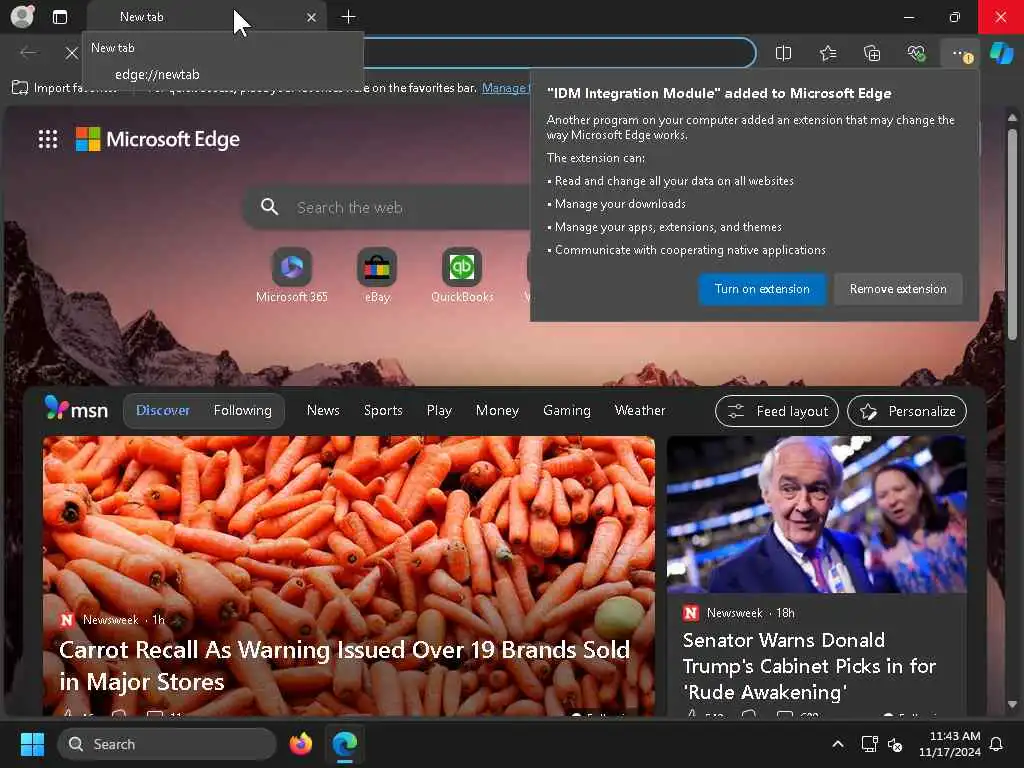Click the edge://newtab tooltip text
1024x768 pixels.
[157, 74]
